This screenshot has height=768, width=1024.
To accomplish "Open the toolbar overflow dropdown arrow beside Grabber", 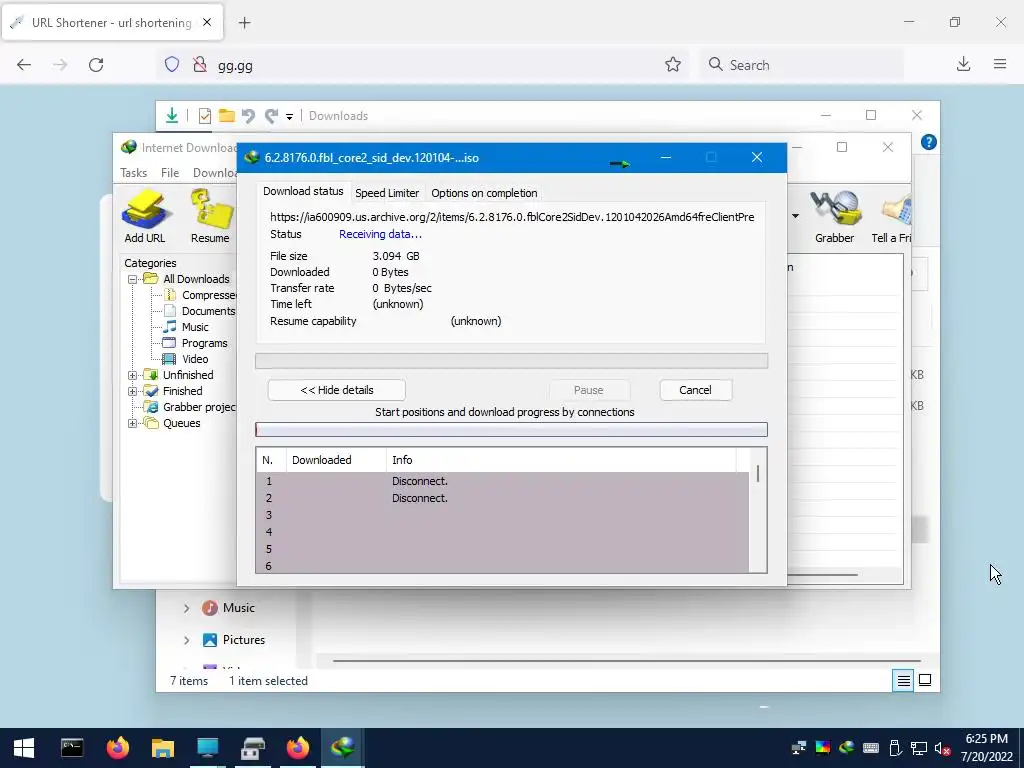I will pyautogui.click(x=795, y=216).
